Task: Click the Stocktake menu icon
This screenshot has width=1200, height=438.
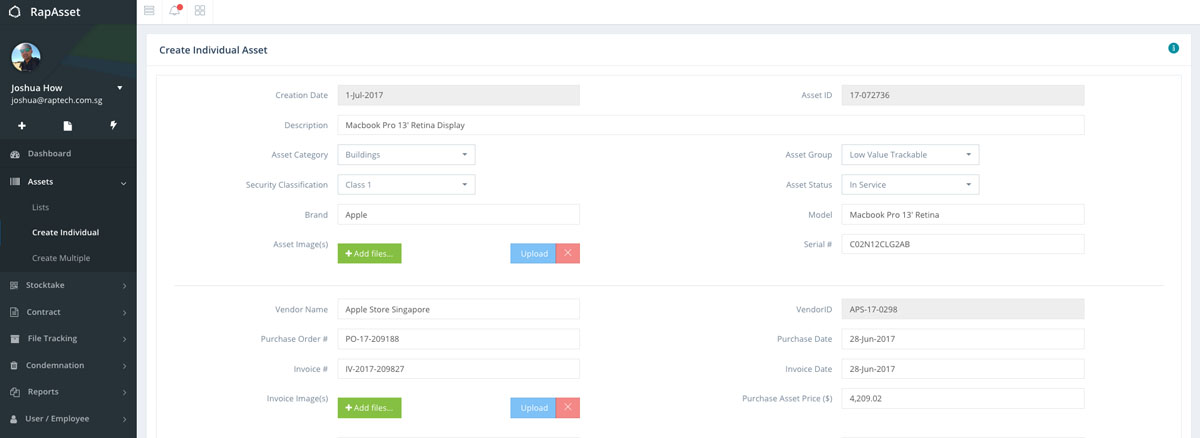Action: tap(15, 285)
